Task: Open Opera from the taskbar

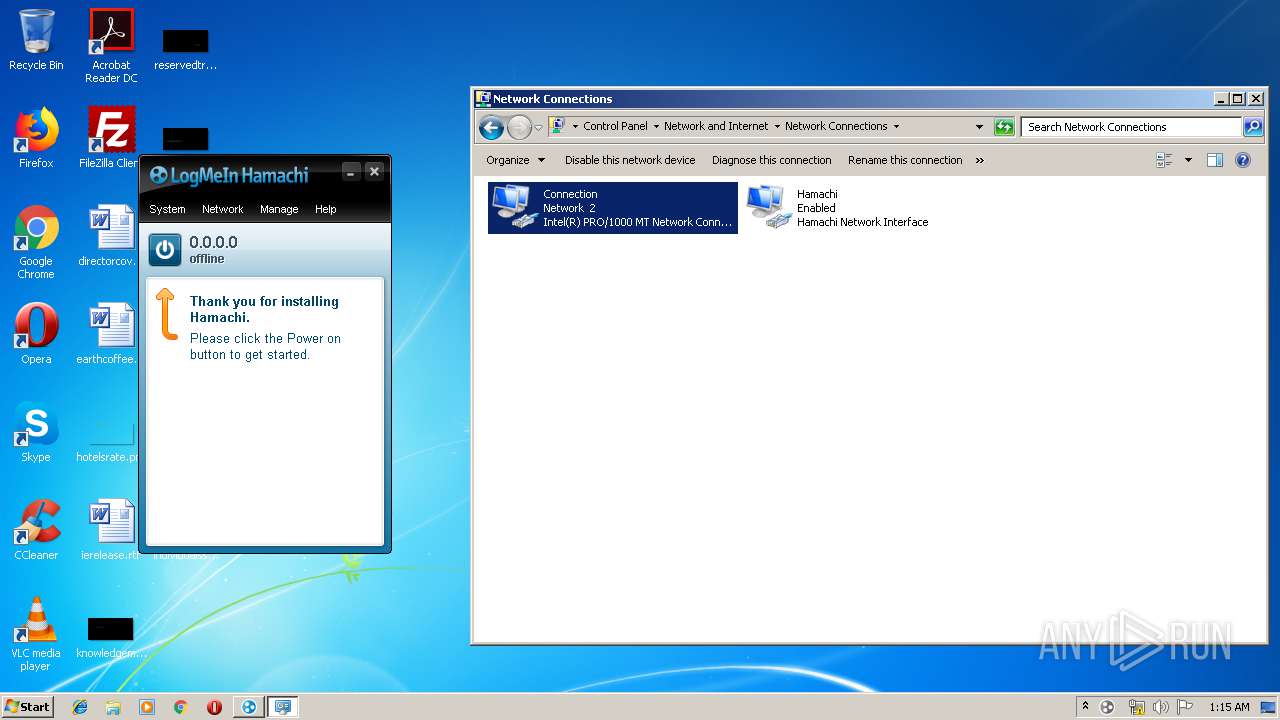Action: point(214,707)
